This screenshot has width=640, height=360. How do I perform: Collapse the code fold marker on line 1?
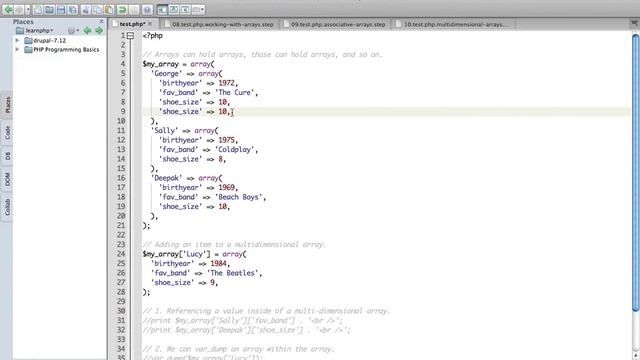tap(130, 36)
